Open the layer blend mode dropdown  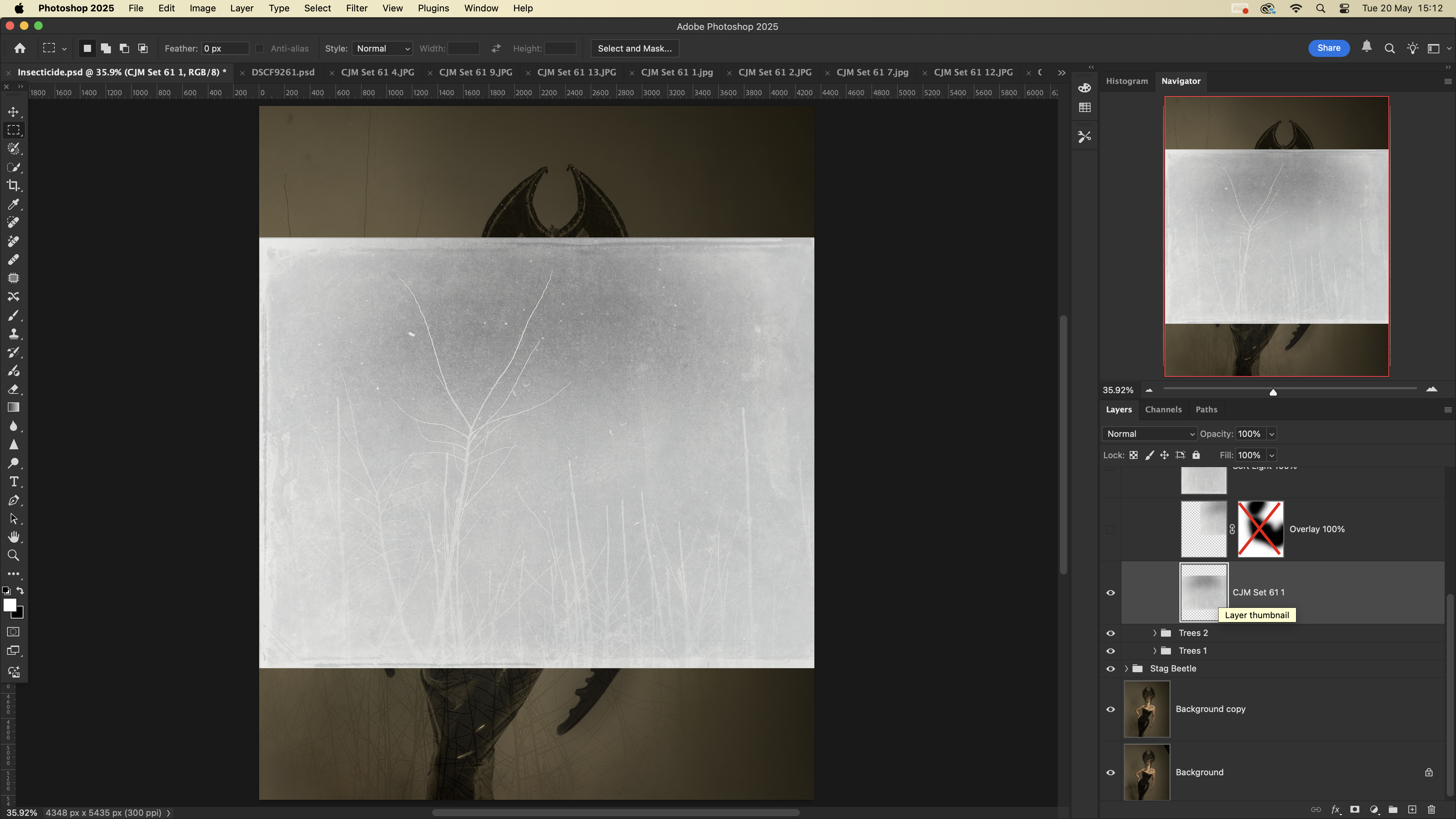tap(1150, 434)
